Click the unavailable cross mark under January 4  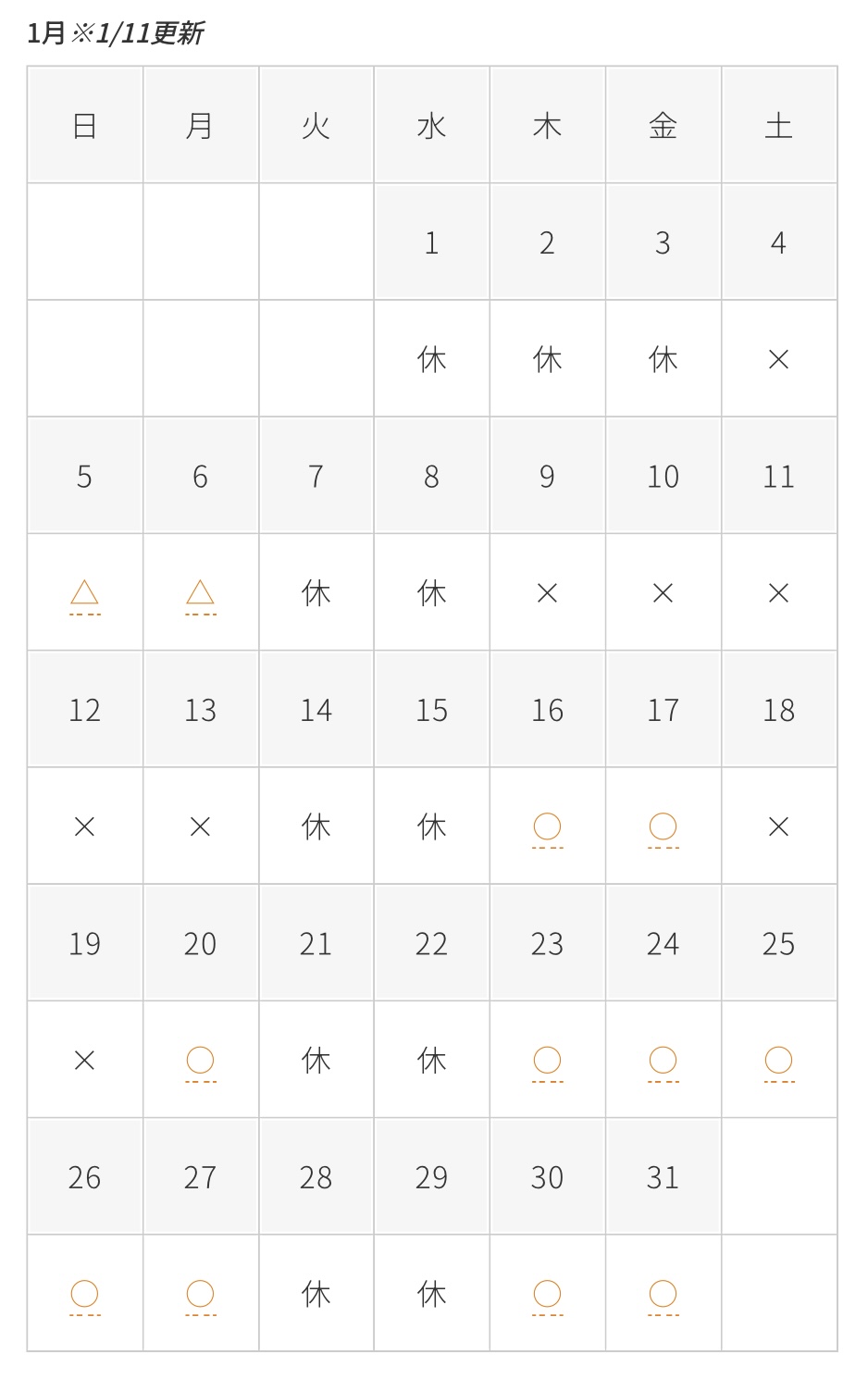778,359
